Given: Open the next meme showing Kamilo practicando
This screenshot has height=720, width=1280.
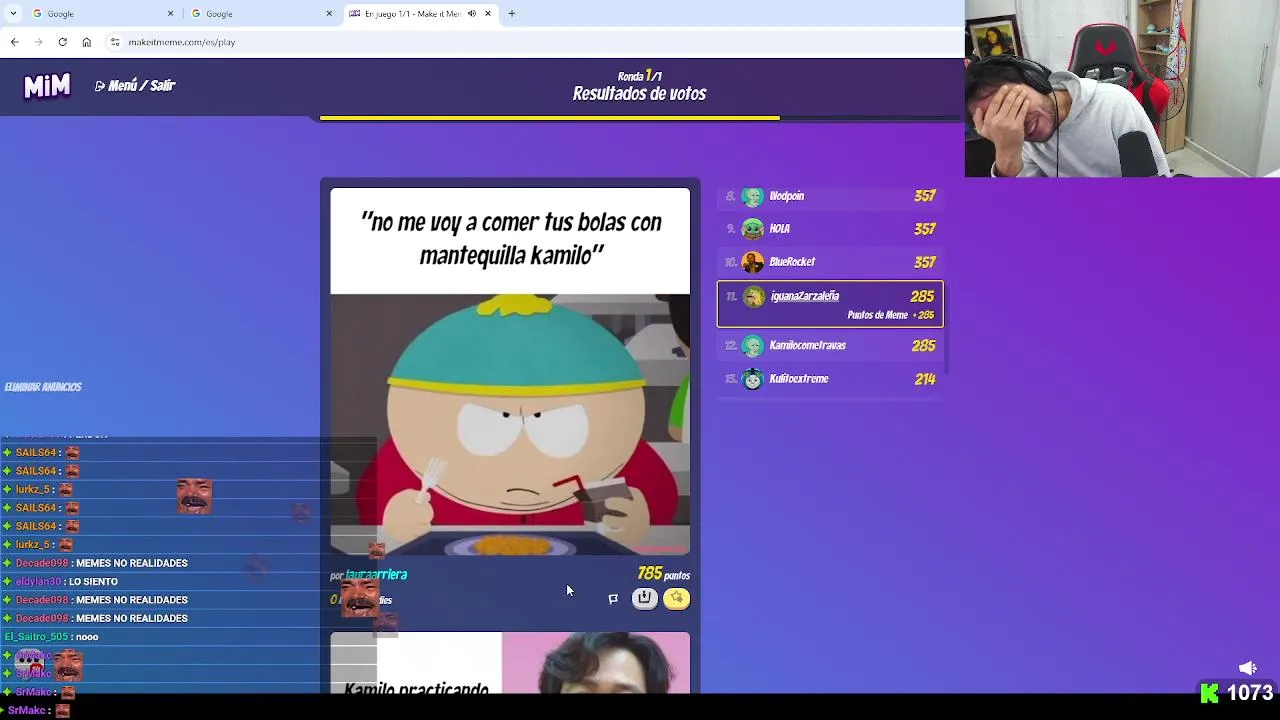Looking at the screenshot, I should pos(510,663).
